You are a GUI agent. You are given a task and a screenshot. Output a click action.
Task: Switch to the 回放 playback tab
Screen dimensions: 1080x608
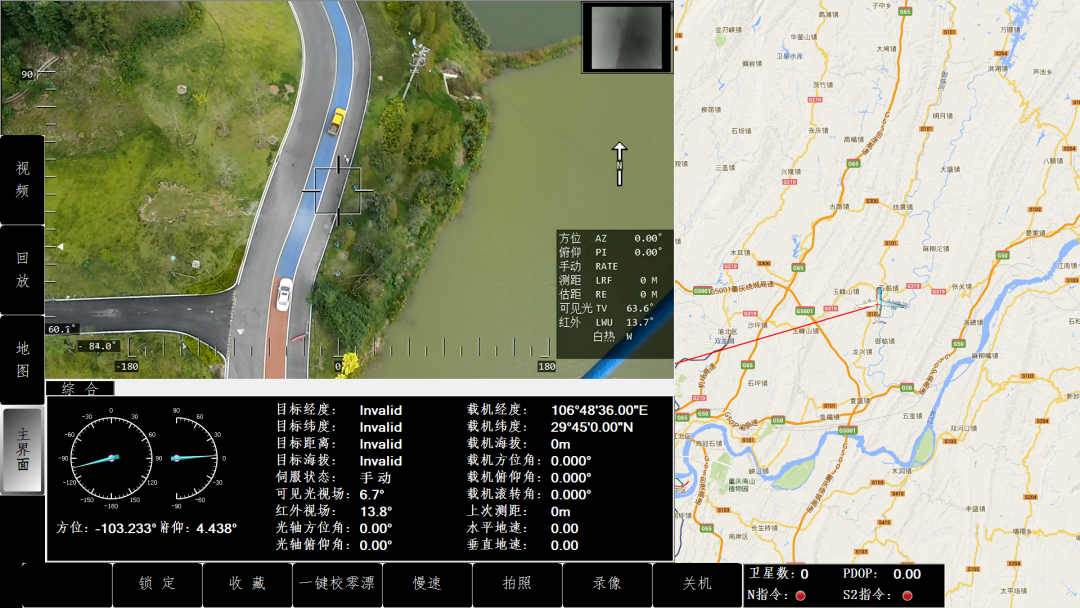tap(23, 270)
